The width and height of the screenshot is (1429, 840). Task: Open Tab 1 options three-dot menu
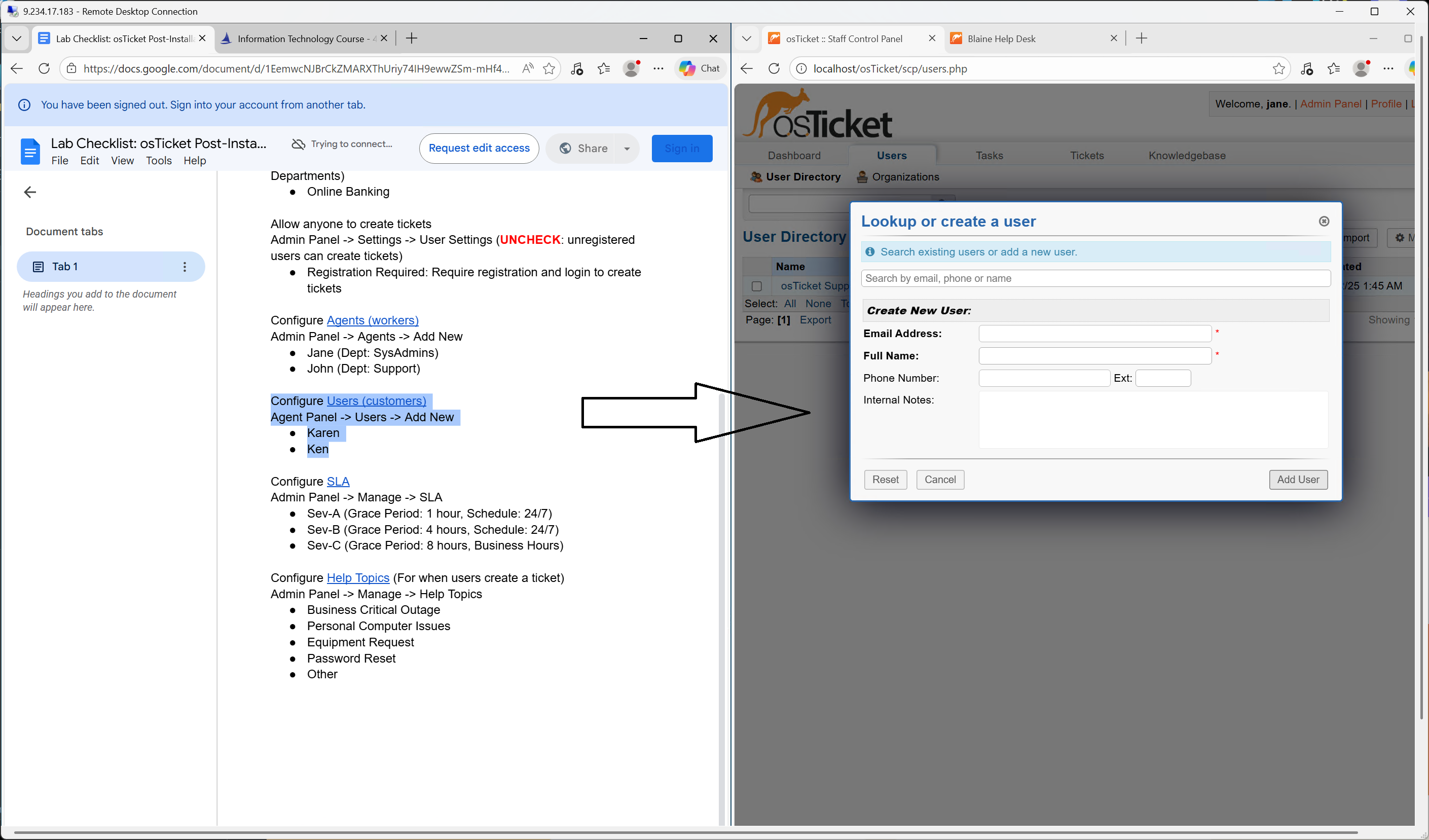click(185, 267)
